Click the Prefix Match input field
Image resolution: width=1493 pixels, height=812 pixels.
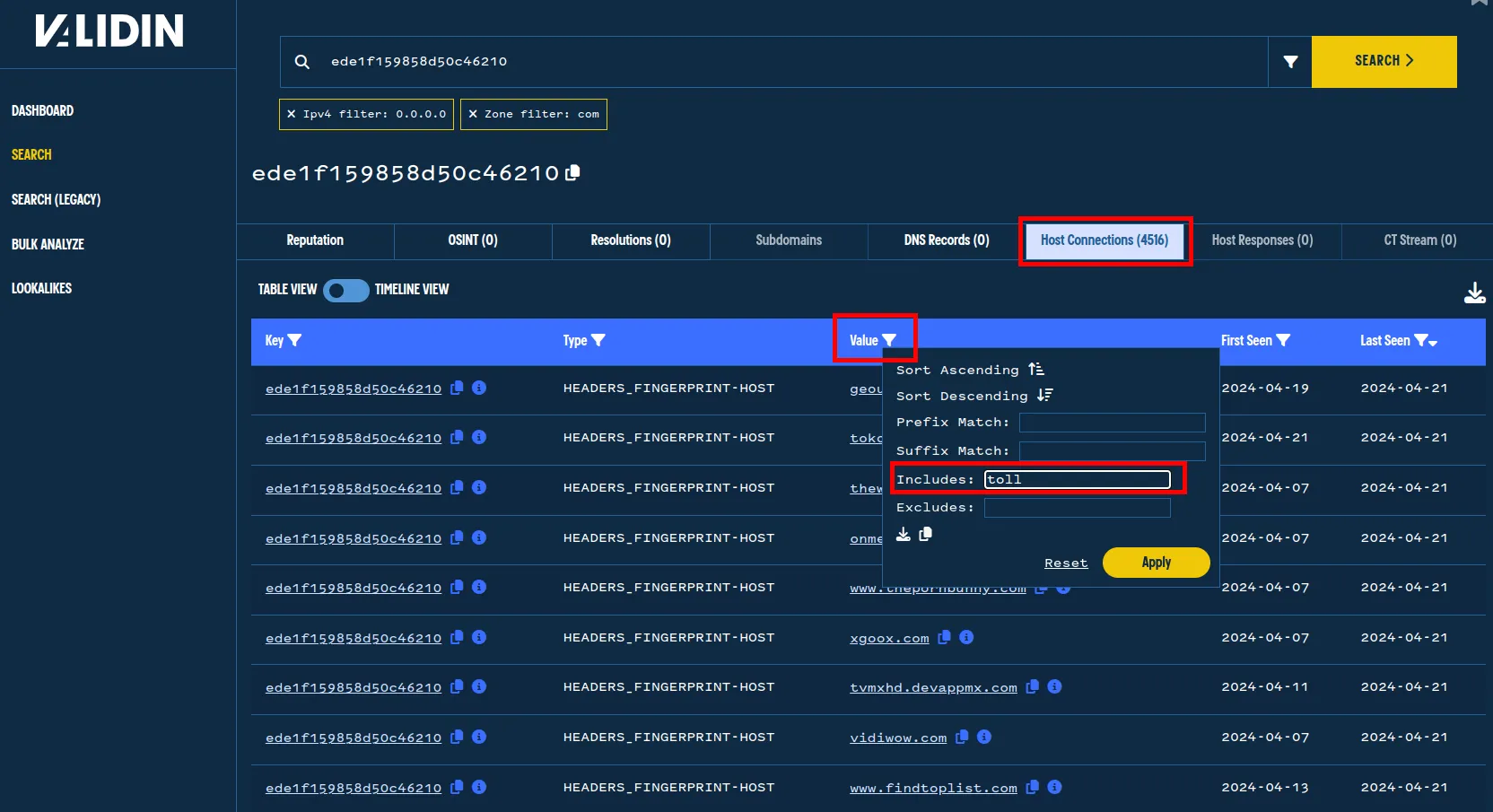click(x=1112, y=423)
